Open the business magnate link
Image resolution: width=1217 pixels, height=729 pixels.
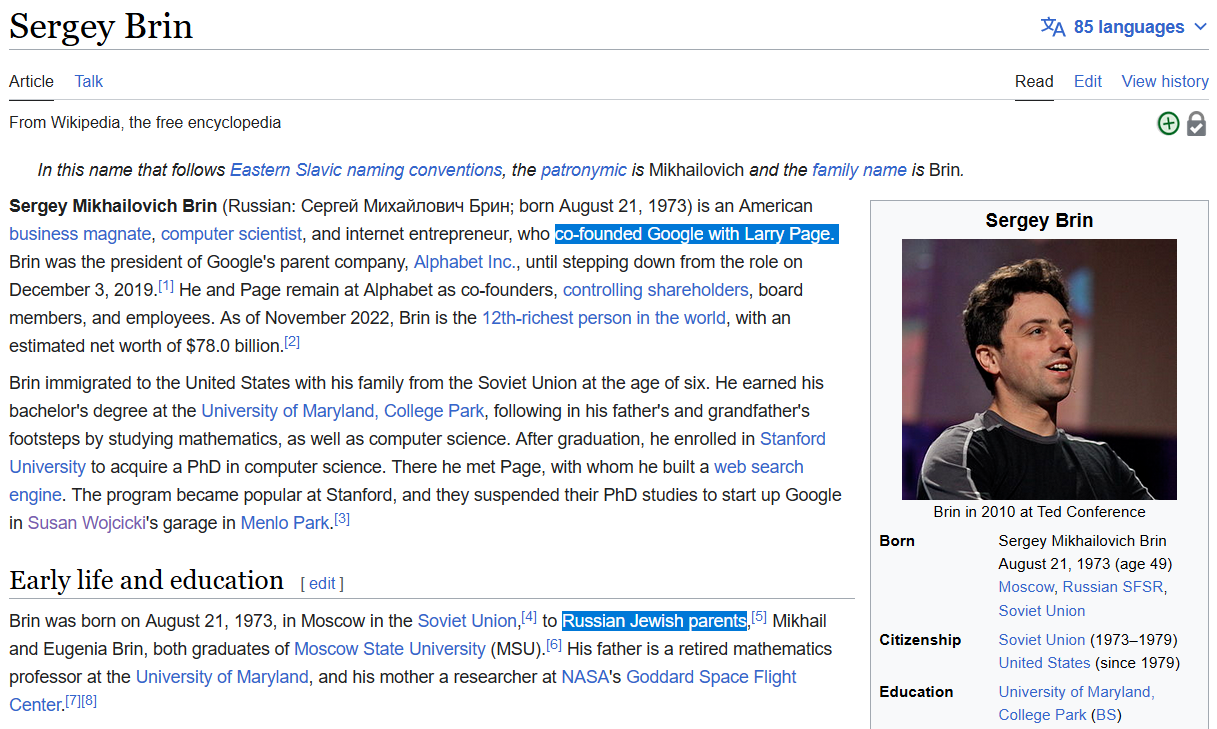(81, 234)
